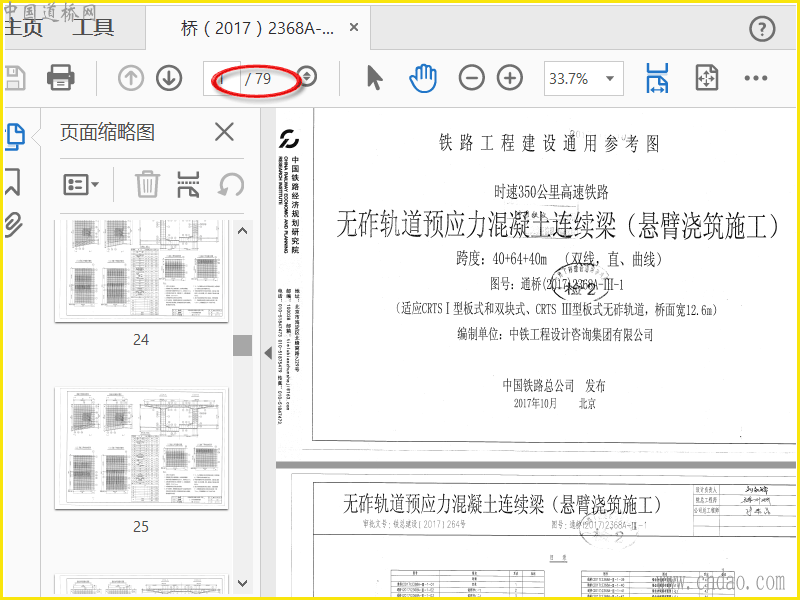The height and width of the screenshot is (600, 800).
Task: Open the thumbnail options list dropdown
Action: click(x=81, y=185)
